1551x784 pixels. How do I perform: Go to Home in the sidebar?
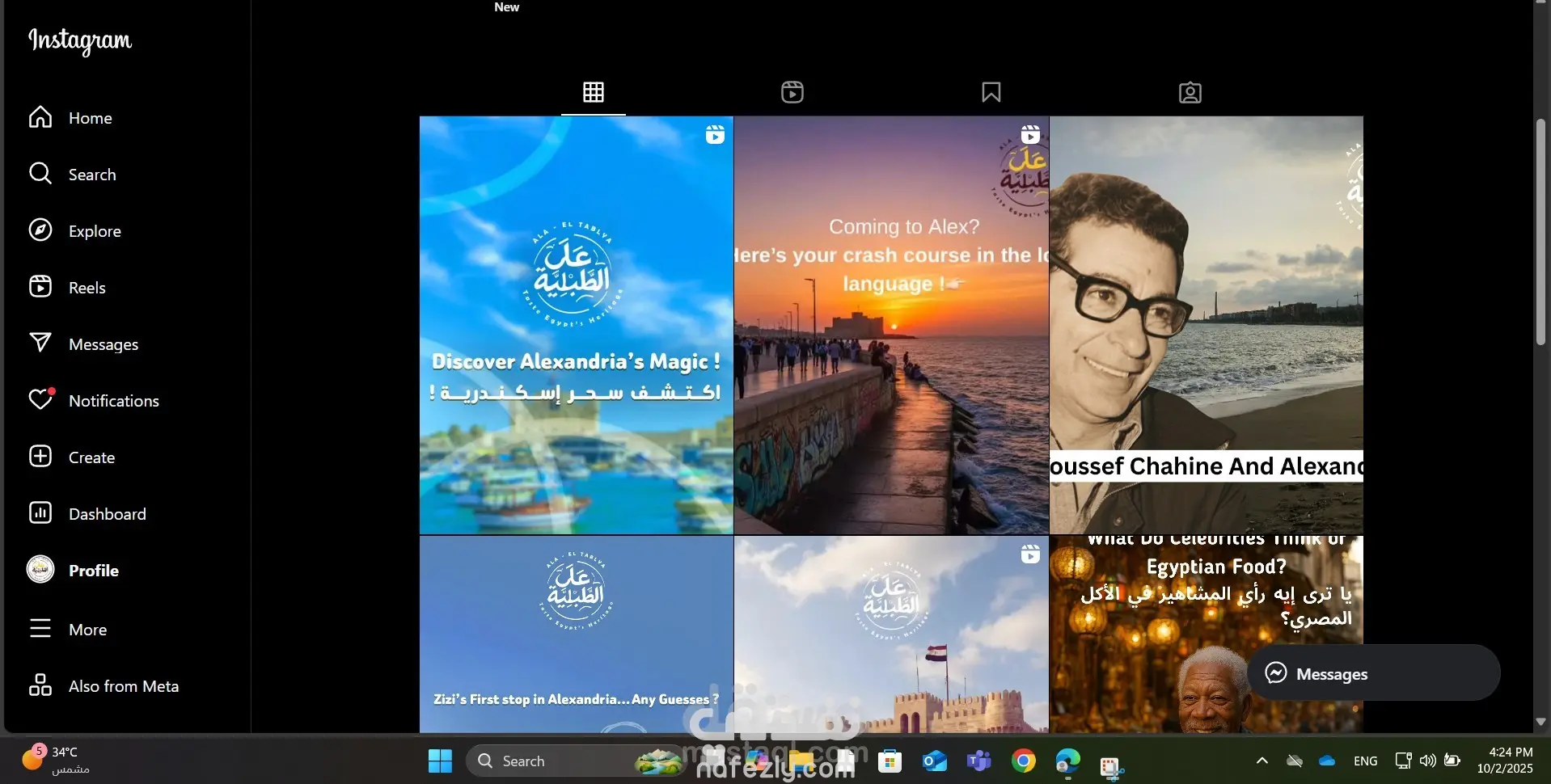click(x=90, y=118)
